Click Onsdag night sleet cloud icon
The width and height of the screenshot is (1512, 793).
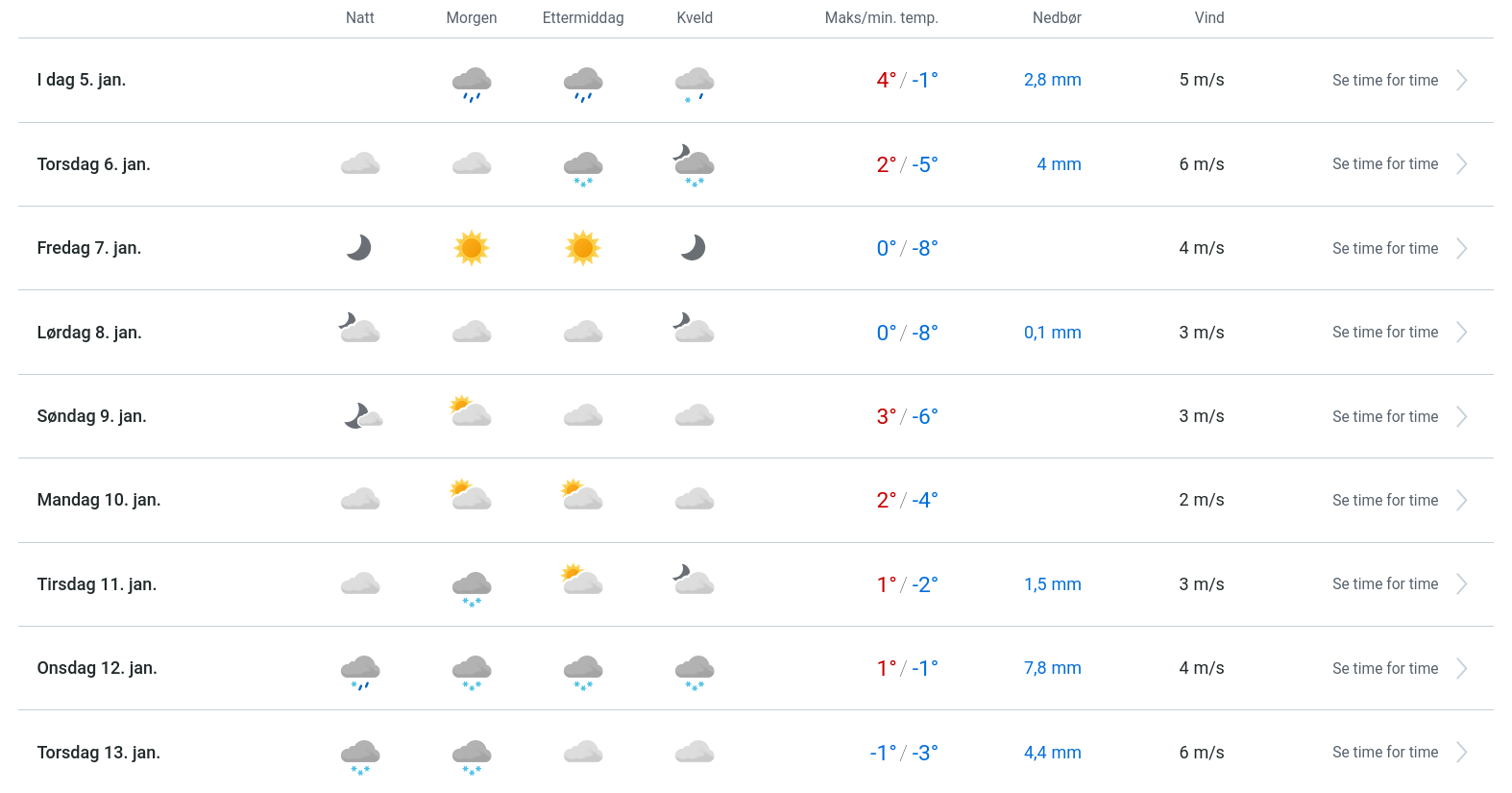(360, 671)
